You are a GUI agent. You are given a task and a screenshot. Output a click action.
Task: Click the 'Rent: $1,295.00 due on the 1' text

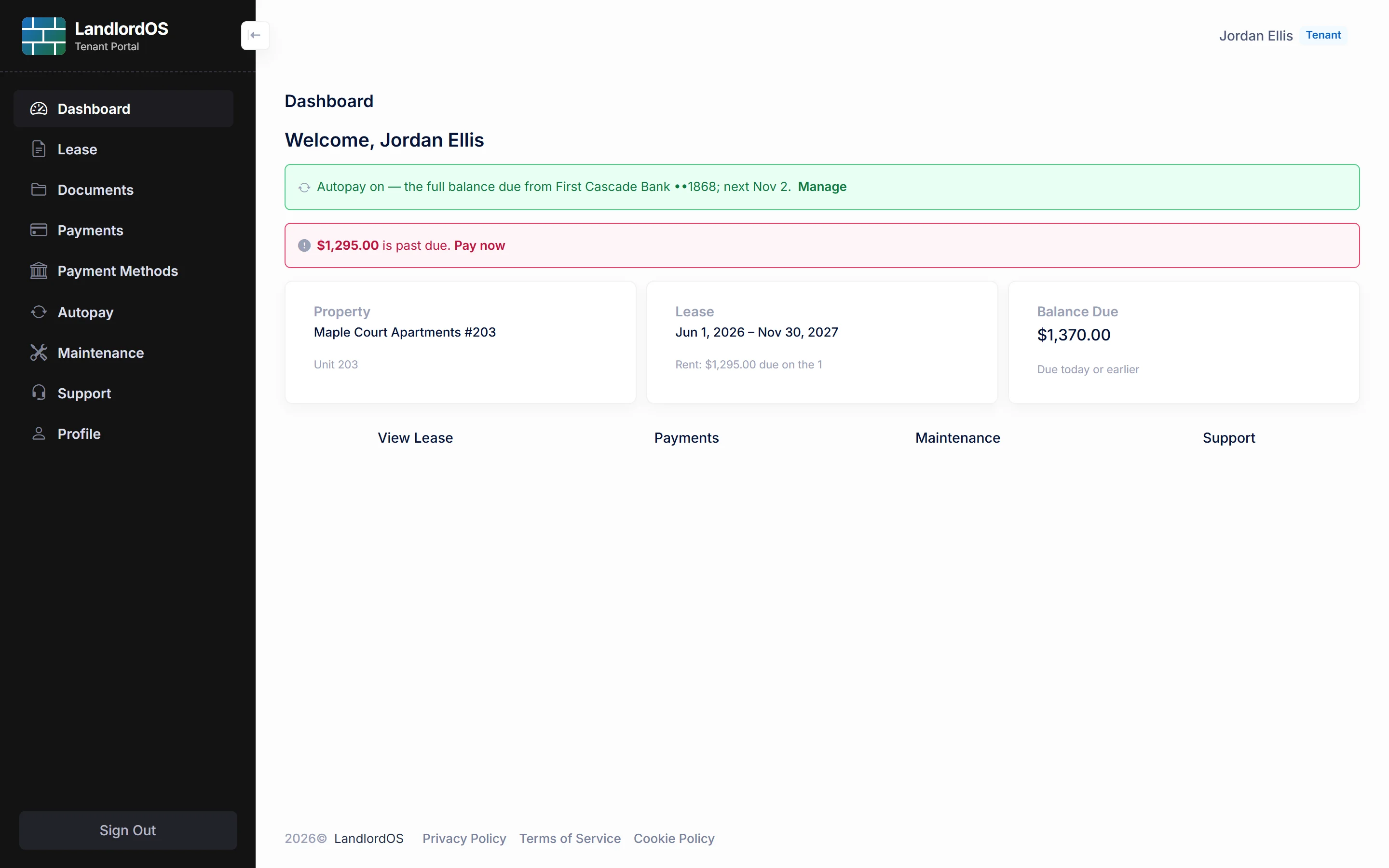pos(749,365)
